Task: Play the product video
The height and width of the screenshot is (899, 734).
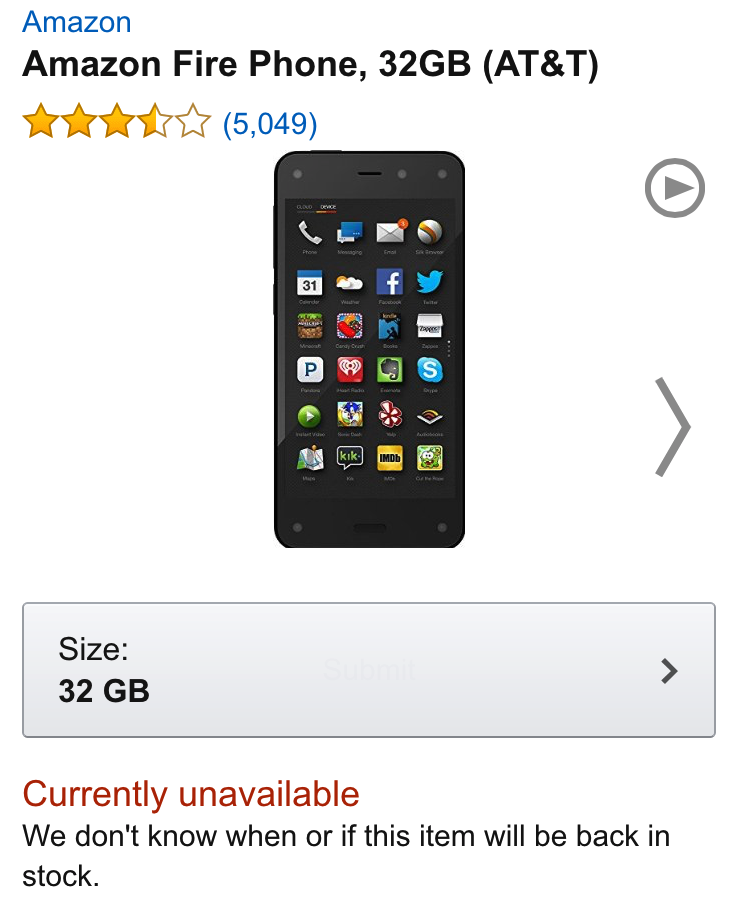Action: 675,188
